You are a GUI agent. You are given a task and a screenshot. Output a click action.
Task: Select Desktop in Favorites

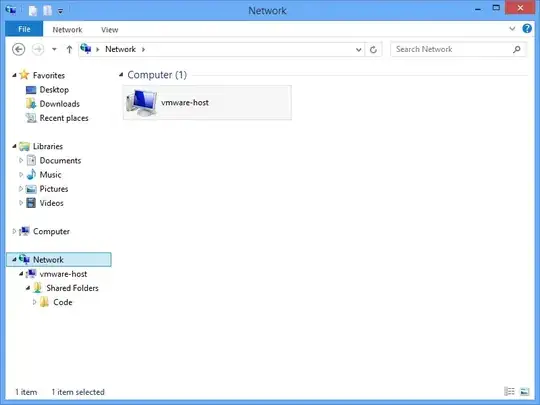(x=54, y=90)
